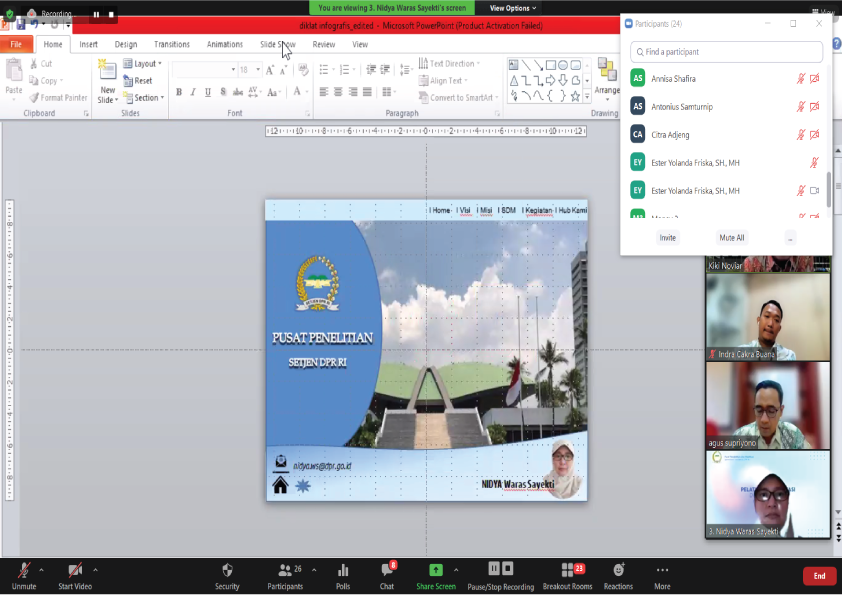
Task: Click the Paste icon in Clipboard group
Action: (13, 71)
